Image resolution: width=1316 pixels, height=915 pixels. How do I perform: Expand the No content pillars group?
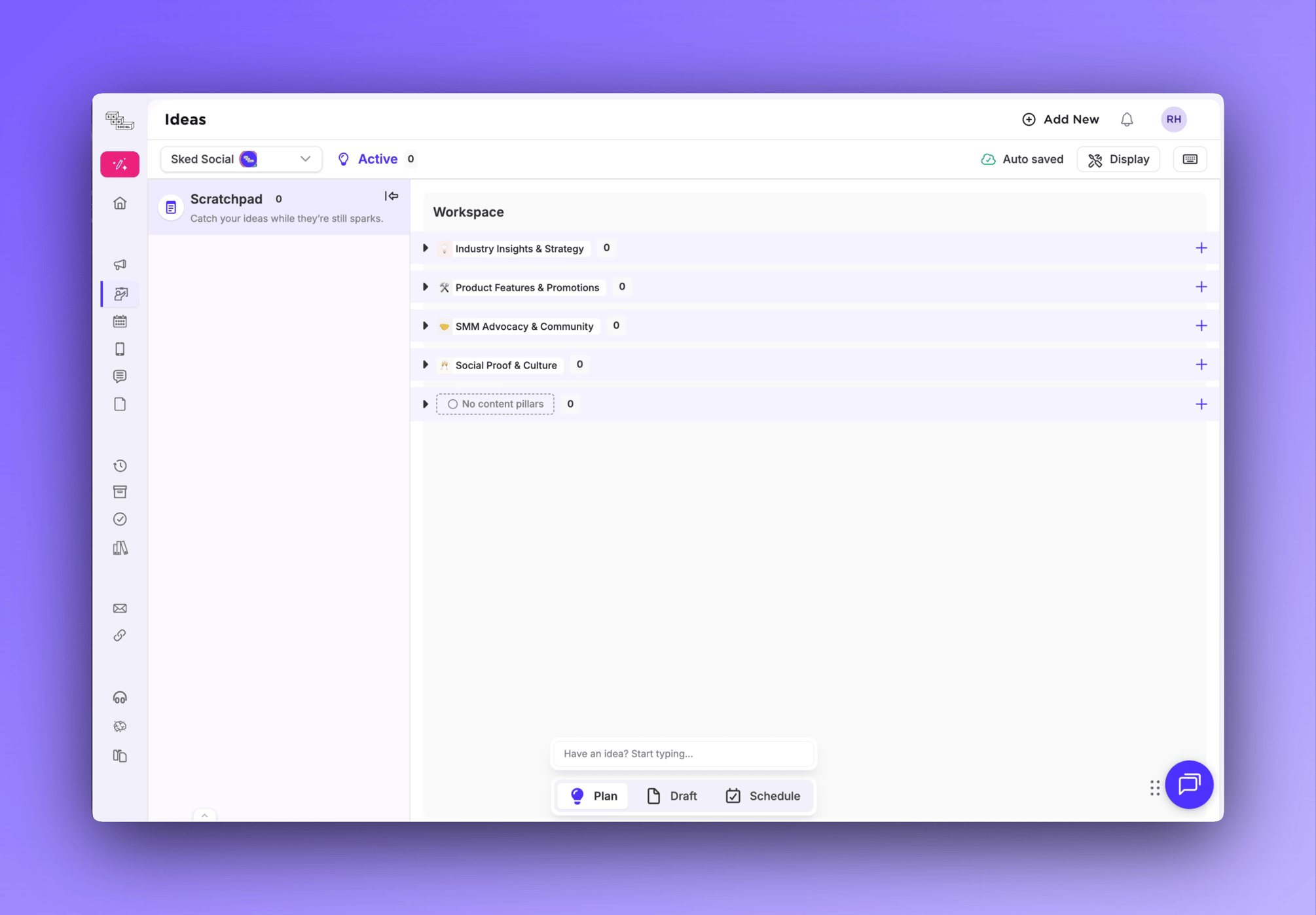coord(426,404)
